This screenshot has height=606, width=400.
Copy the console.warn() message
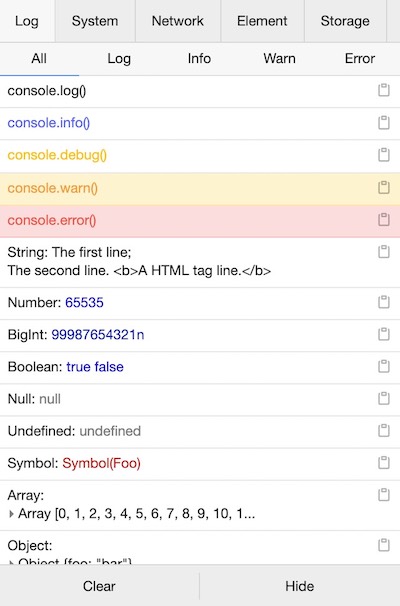click(x=383, y=187)
